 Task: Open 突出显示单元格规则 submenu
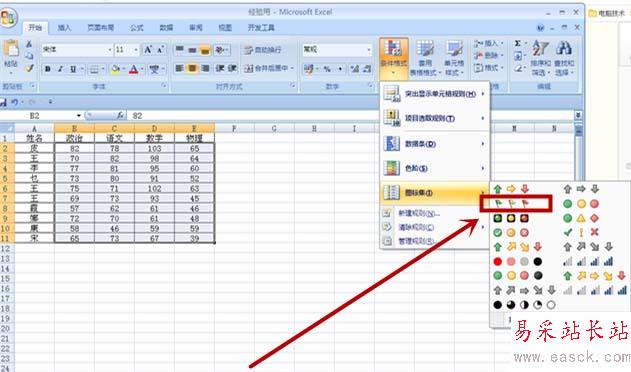[x=435, y=94]
